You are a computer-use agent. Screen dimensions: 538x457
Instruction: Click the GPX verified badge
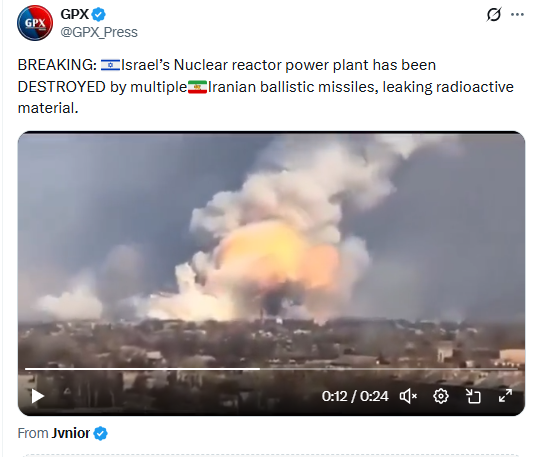(99, 14)
